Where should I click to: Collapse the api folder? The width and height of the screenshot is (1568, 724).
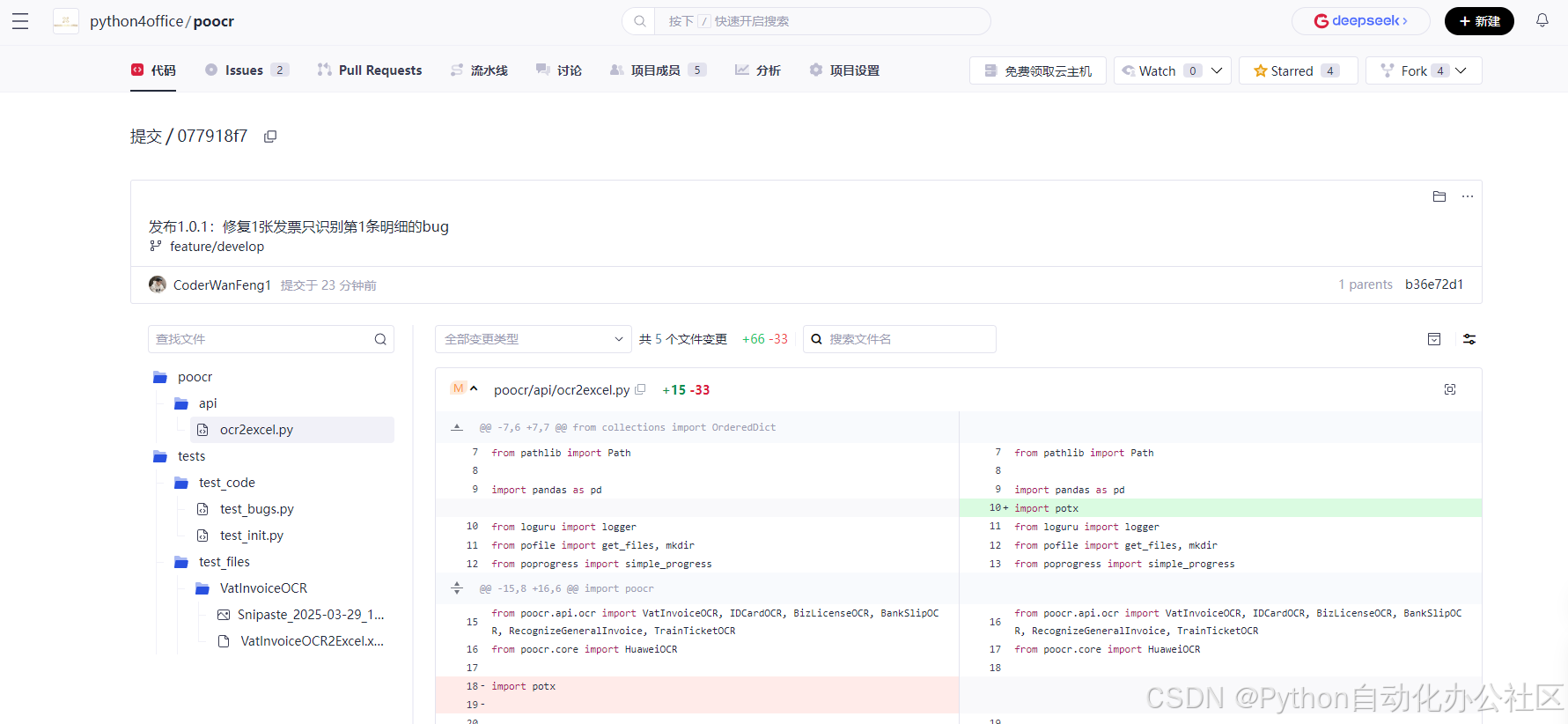click(x=181, y=403)
